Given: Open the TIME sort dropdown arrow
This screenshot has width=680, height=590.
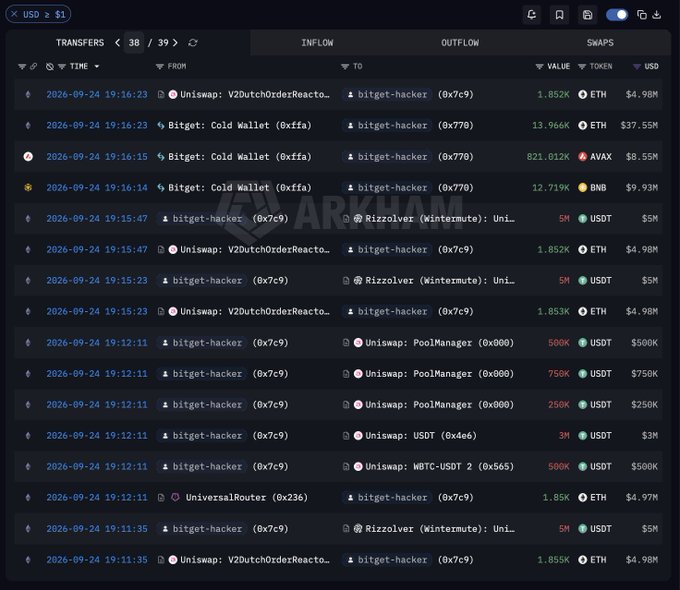Looking at the screenshot, I should (x=97, y=66).
